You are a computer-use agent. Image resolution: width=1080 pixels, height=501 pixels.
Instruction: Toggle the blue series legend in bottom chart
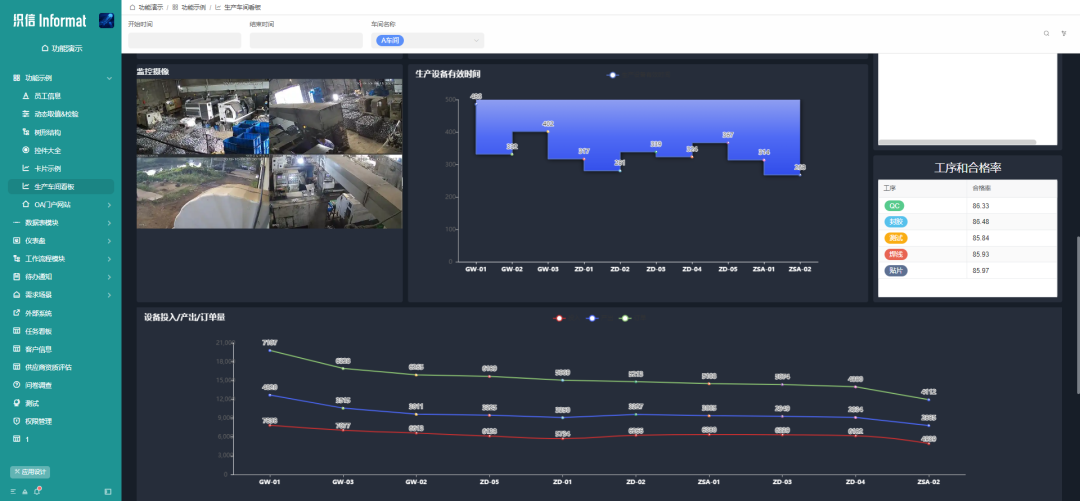[593, 318]
